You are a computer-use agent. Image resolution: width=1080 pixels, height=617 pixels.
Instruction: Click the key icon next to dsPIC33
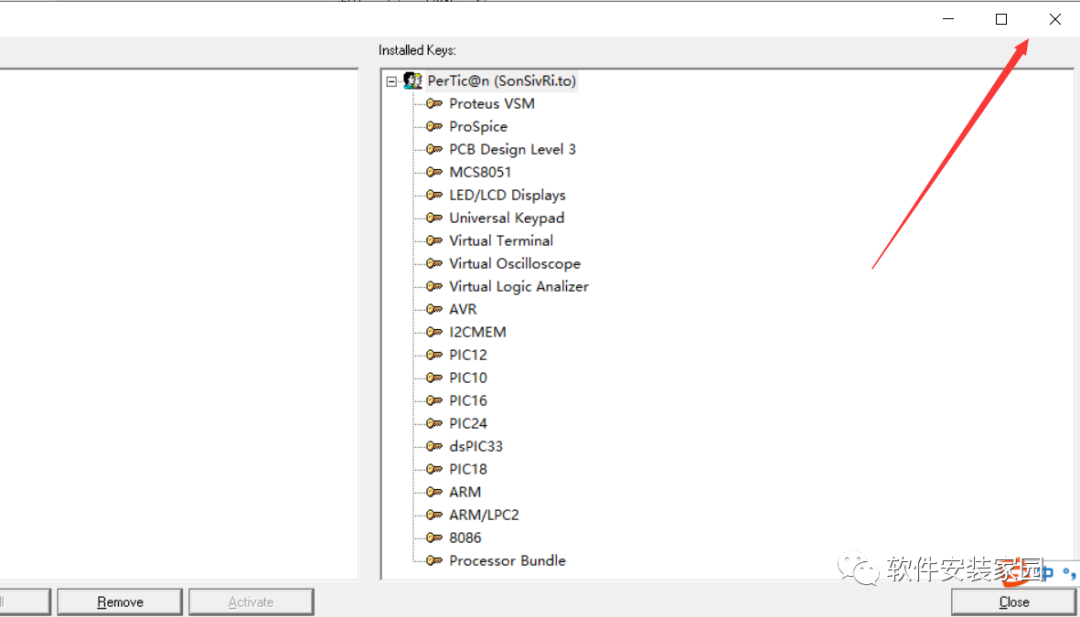point(434,446)
